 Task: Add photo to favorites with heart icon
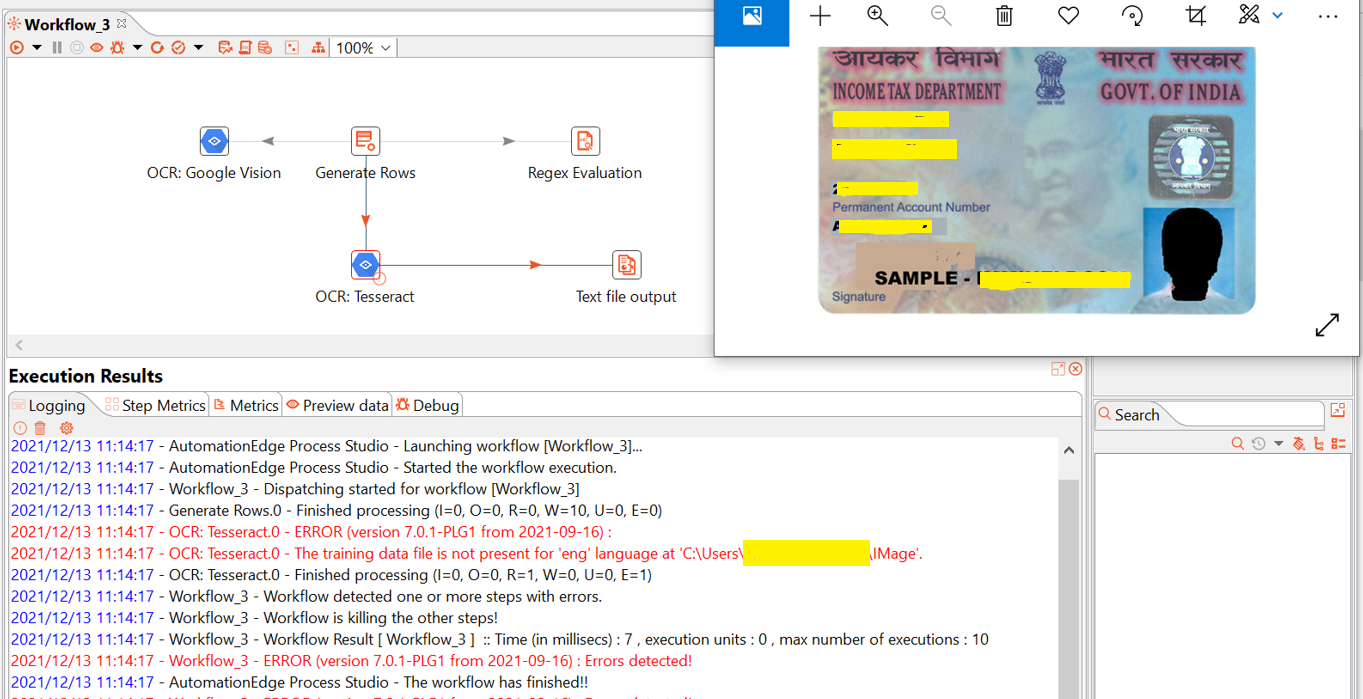click(x=1068, y=15)
